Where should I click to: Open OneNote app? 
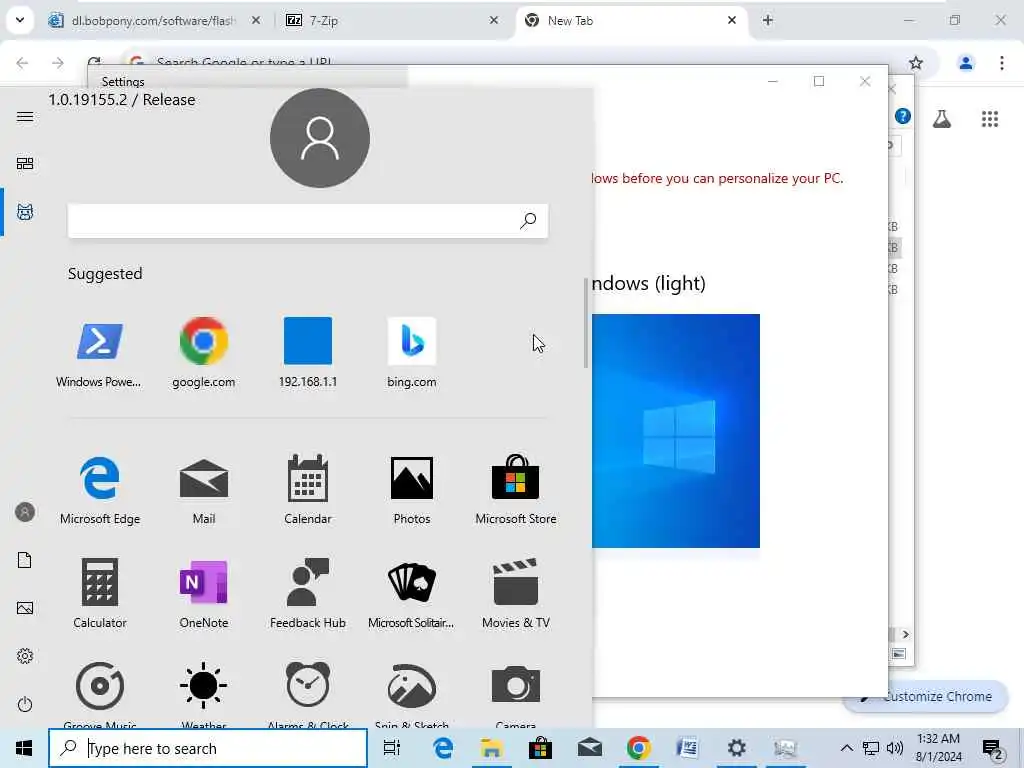click(204, 593)
